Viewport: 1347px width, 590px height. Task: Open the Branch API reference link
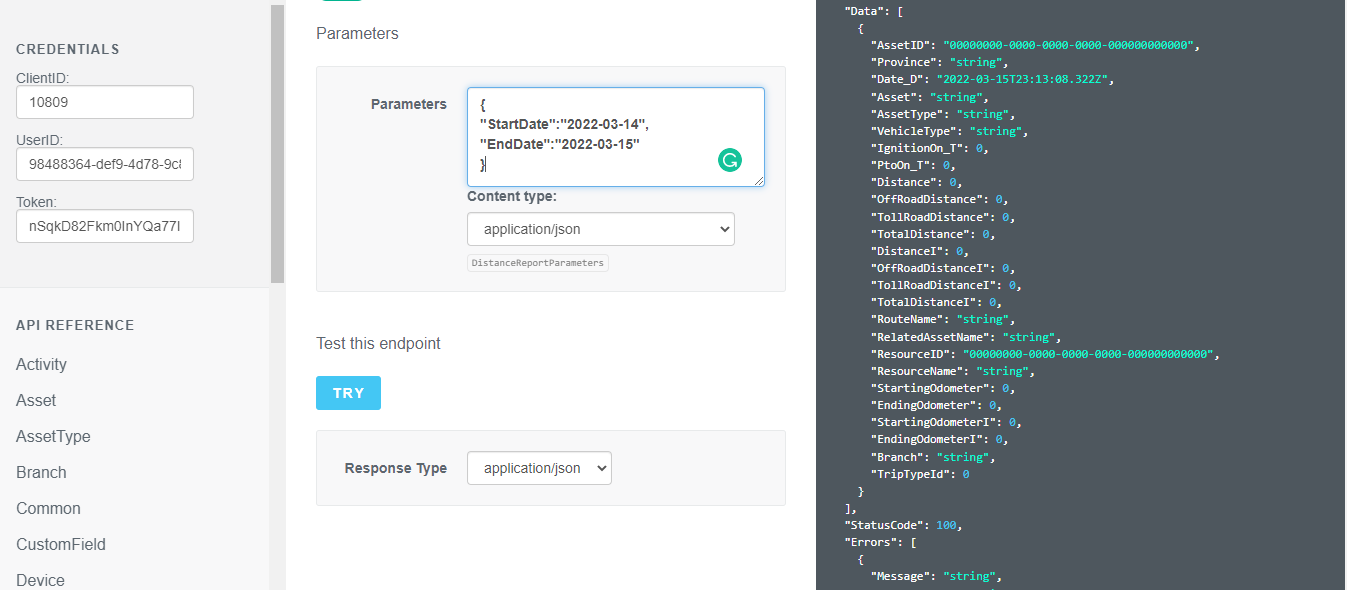(41, 472)
